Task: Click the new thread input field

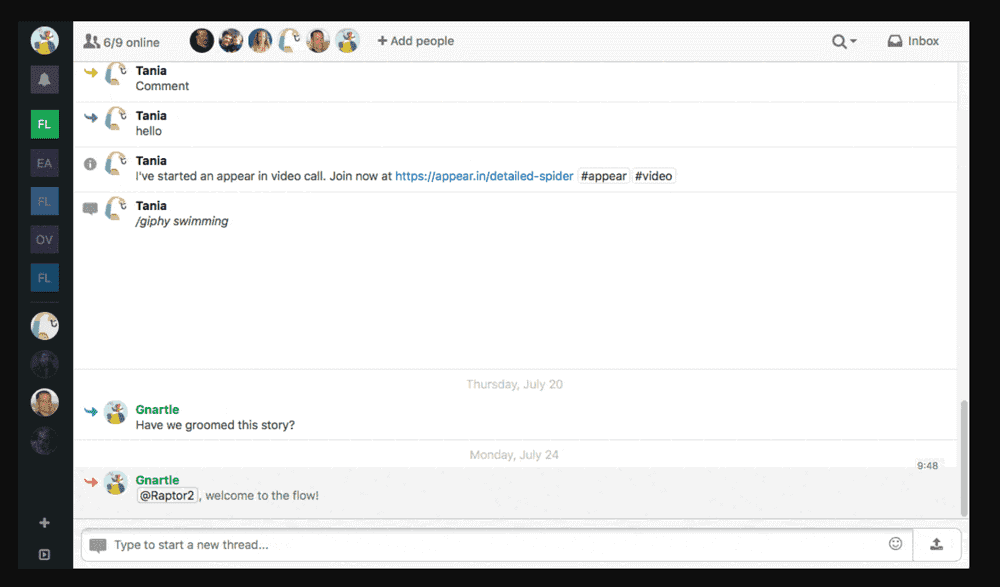Action: [x=400, y=543]
